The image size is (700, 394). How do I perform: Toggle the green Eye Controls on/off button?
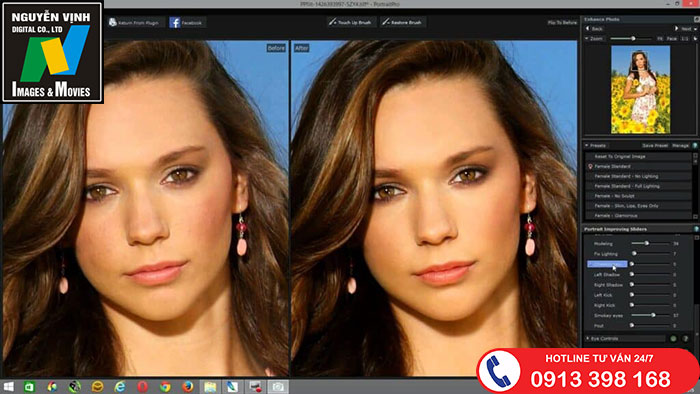click(674, 339)
